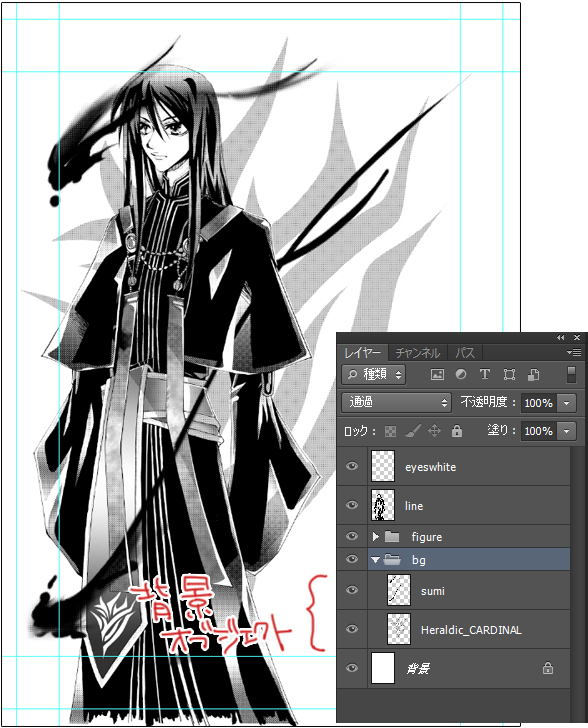Close the layers panel
The height and width of the screenshot is (728, 588).
coord(577,338)
